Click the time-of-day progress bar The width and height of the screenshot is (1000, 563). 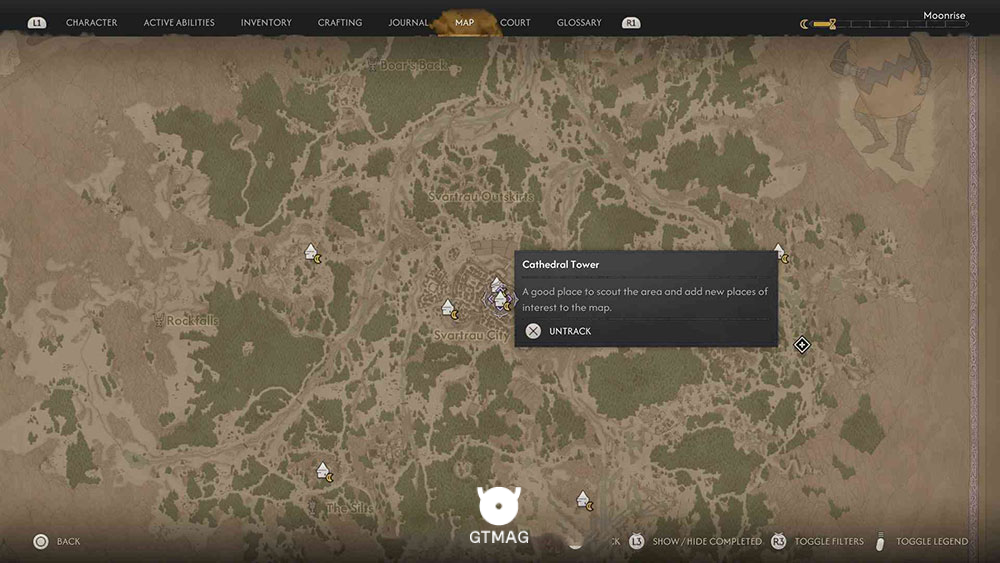coord(890,24)
